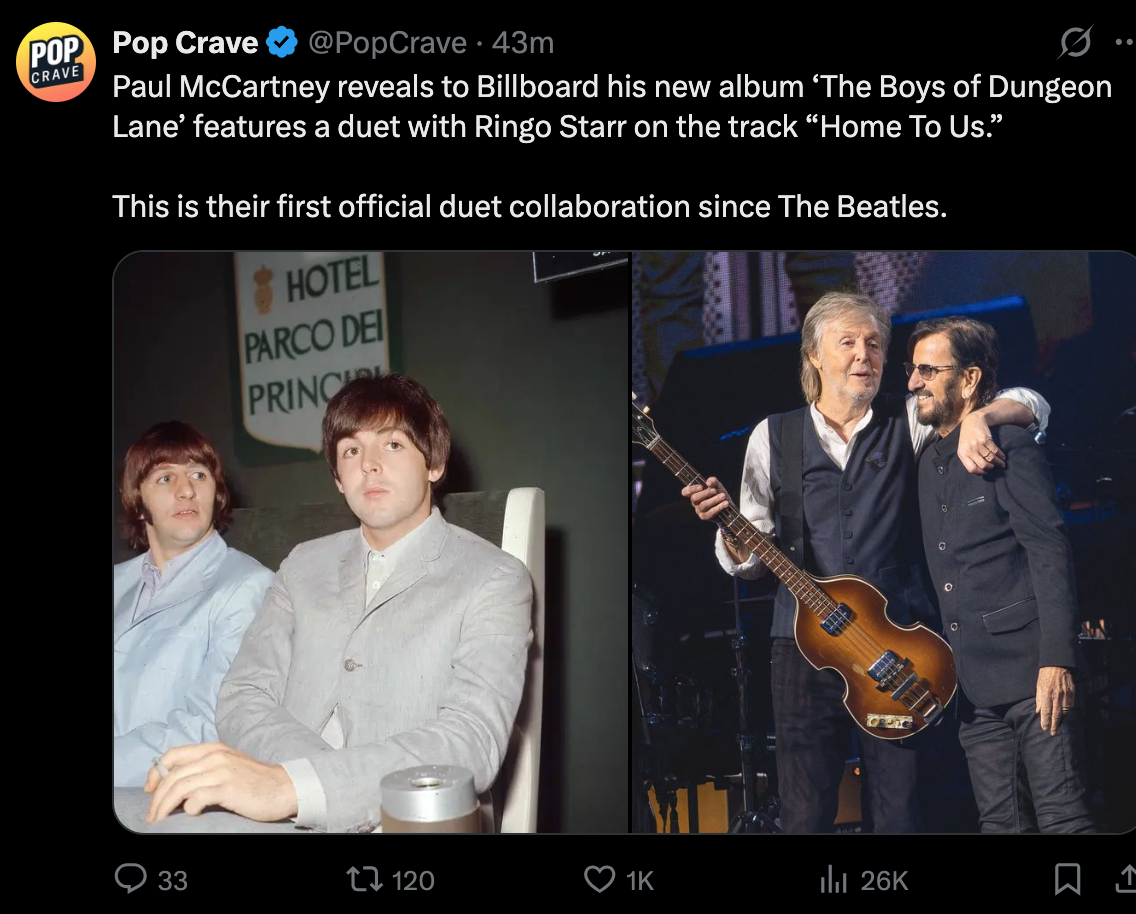Open the three-dot more options menu
The width and height of the screenshot is (1136, 914).
point(1125,43)
